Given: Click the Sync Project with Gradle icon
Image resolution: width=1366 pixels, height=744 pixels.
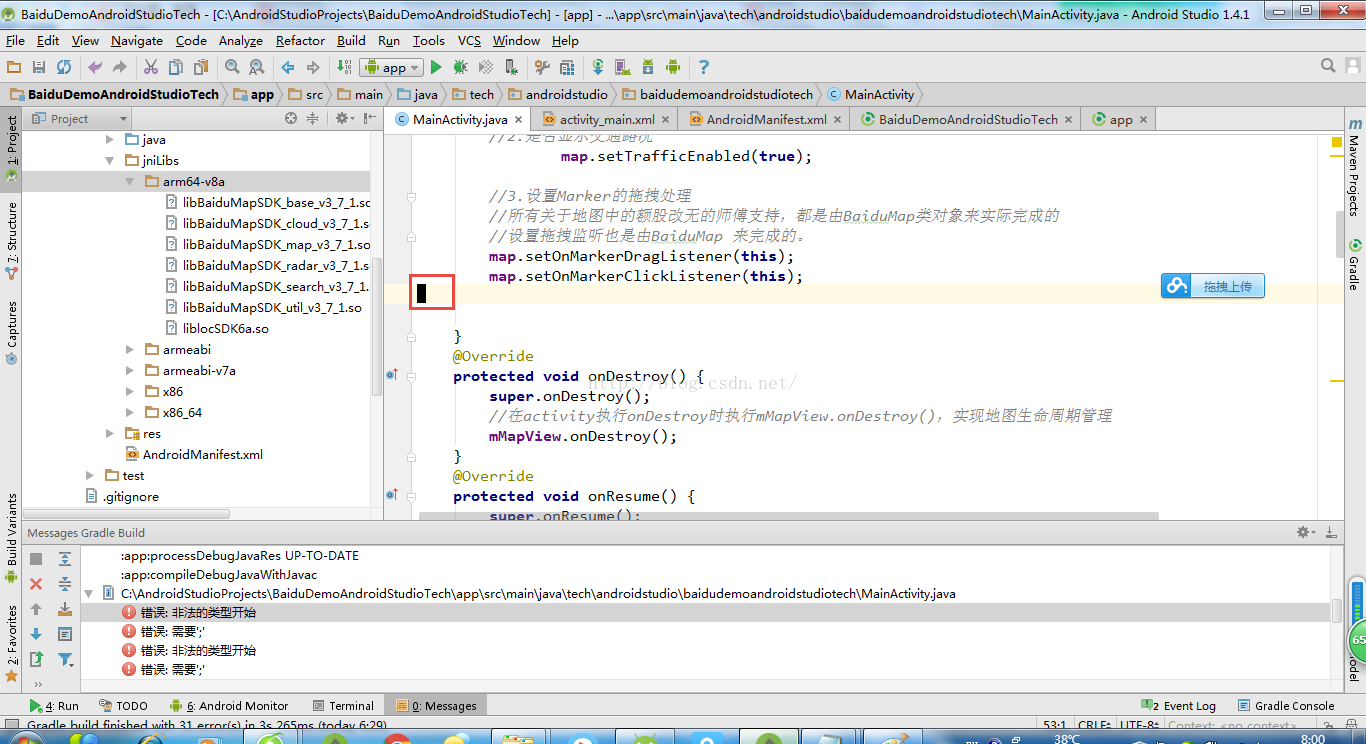Looking at the screenshot, I should click(598, 67).
